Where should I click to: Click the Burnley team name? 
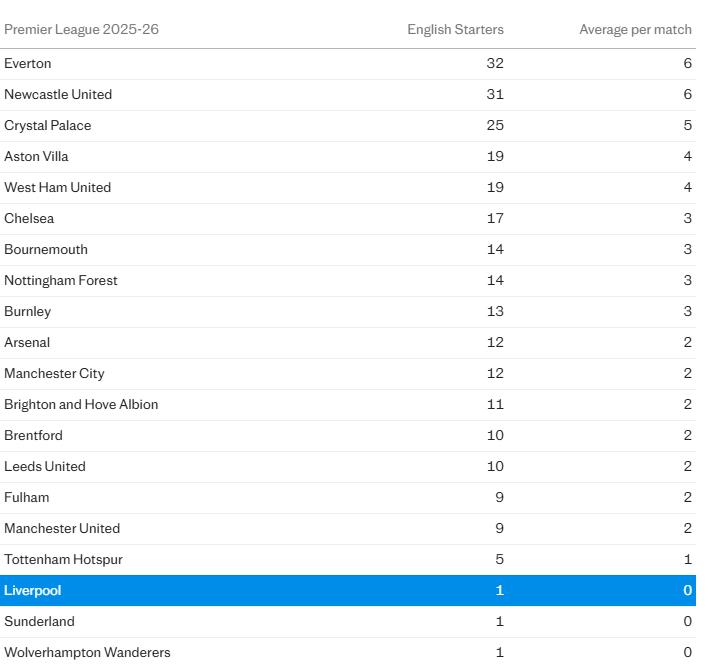(x=27, y=311)
